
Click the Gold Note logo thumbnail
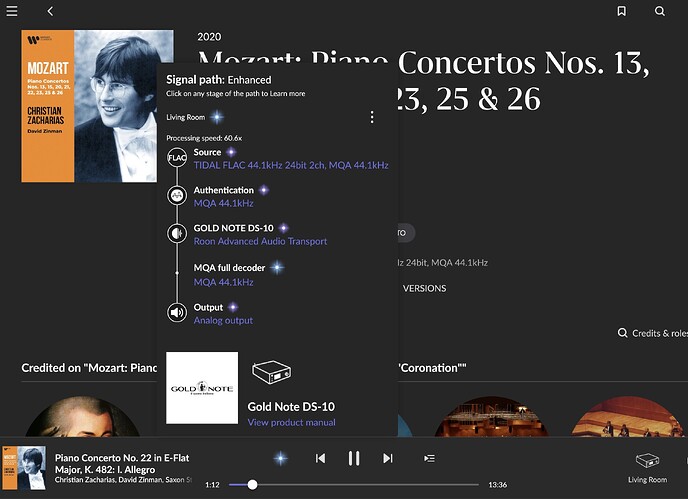[x=202, y=388]
